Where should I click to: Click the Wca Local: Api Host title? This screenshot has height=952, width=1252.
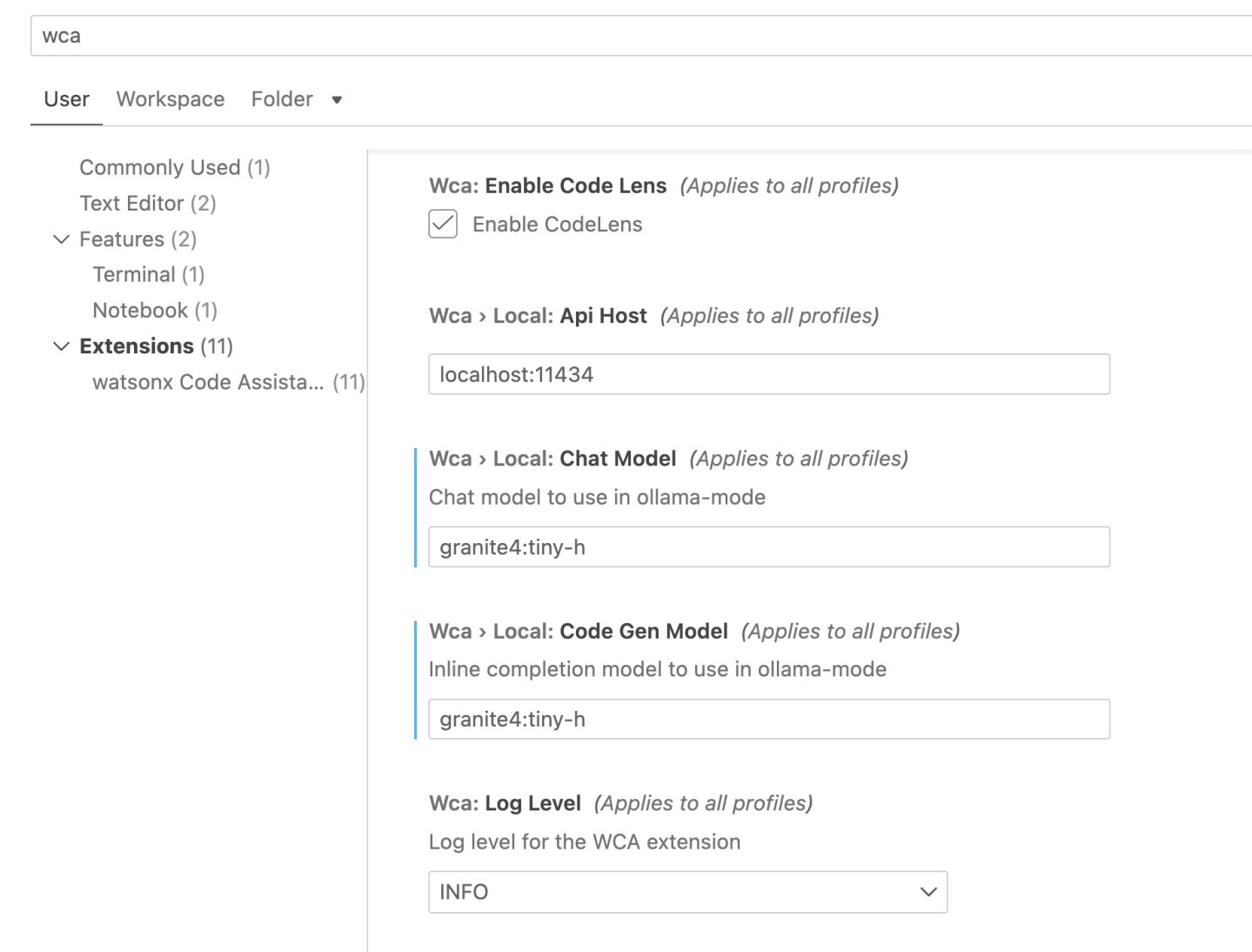click(538, 316)
